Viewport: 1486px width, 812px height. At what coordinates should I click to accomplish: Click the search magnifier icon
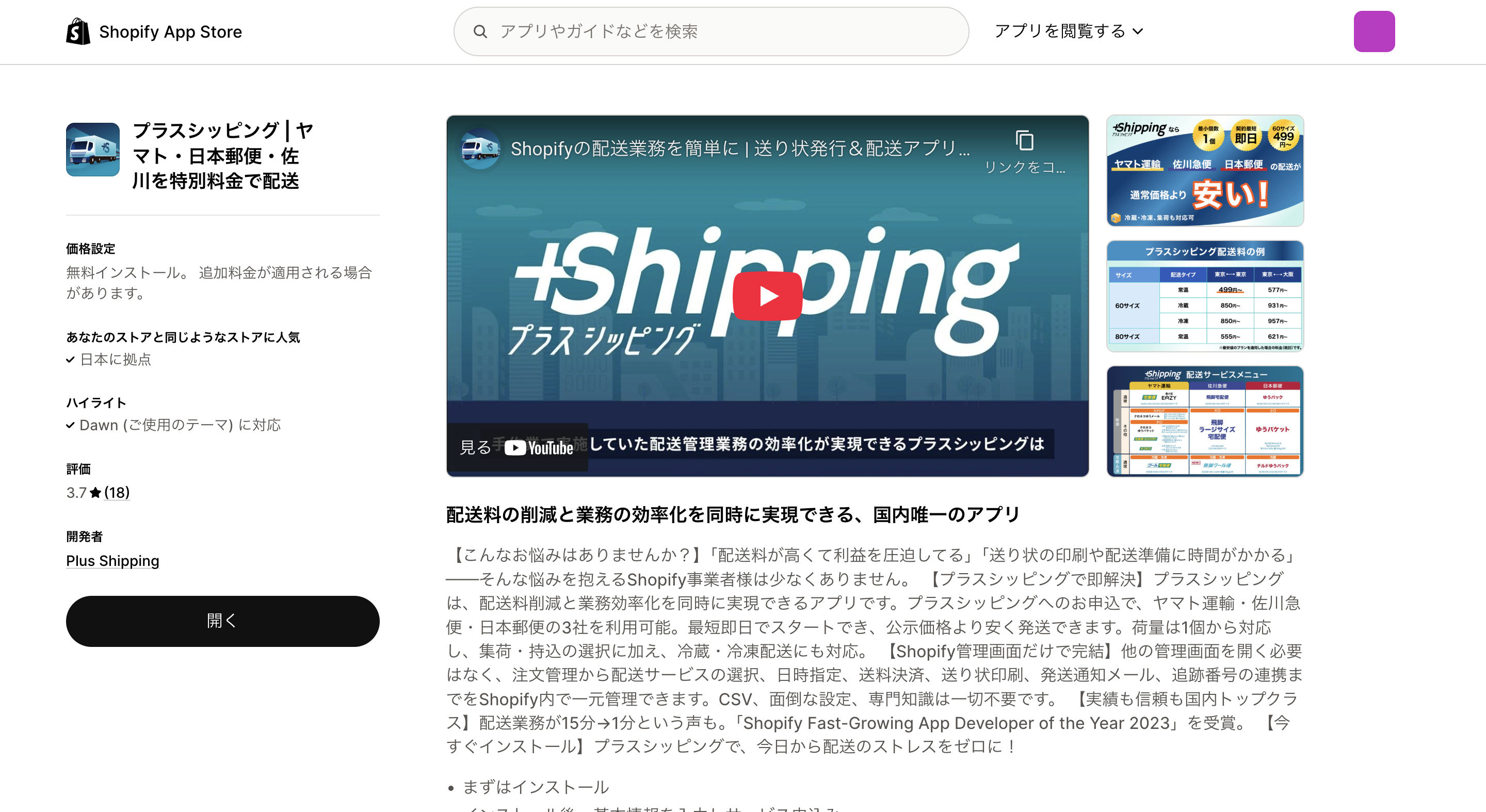pyautogui.click(x=480, y=31)
